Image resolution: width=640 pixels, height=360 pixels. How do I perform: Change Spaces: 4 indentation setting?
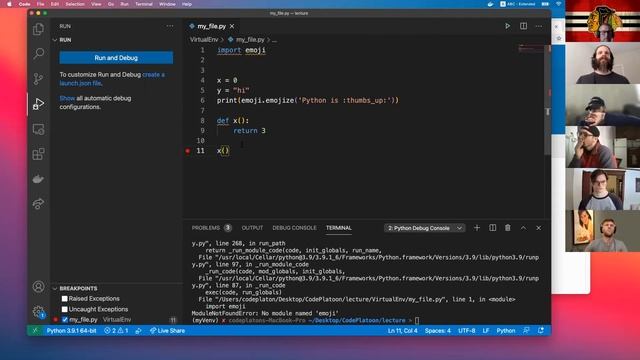pyautogui.click(x=438, y=331)
